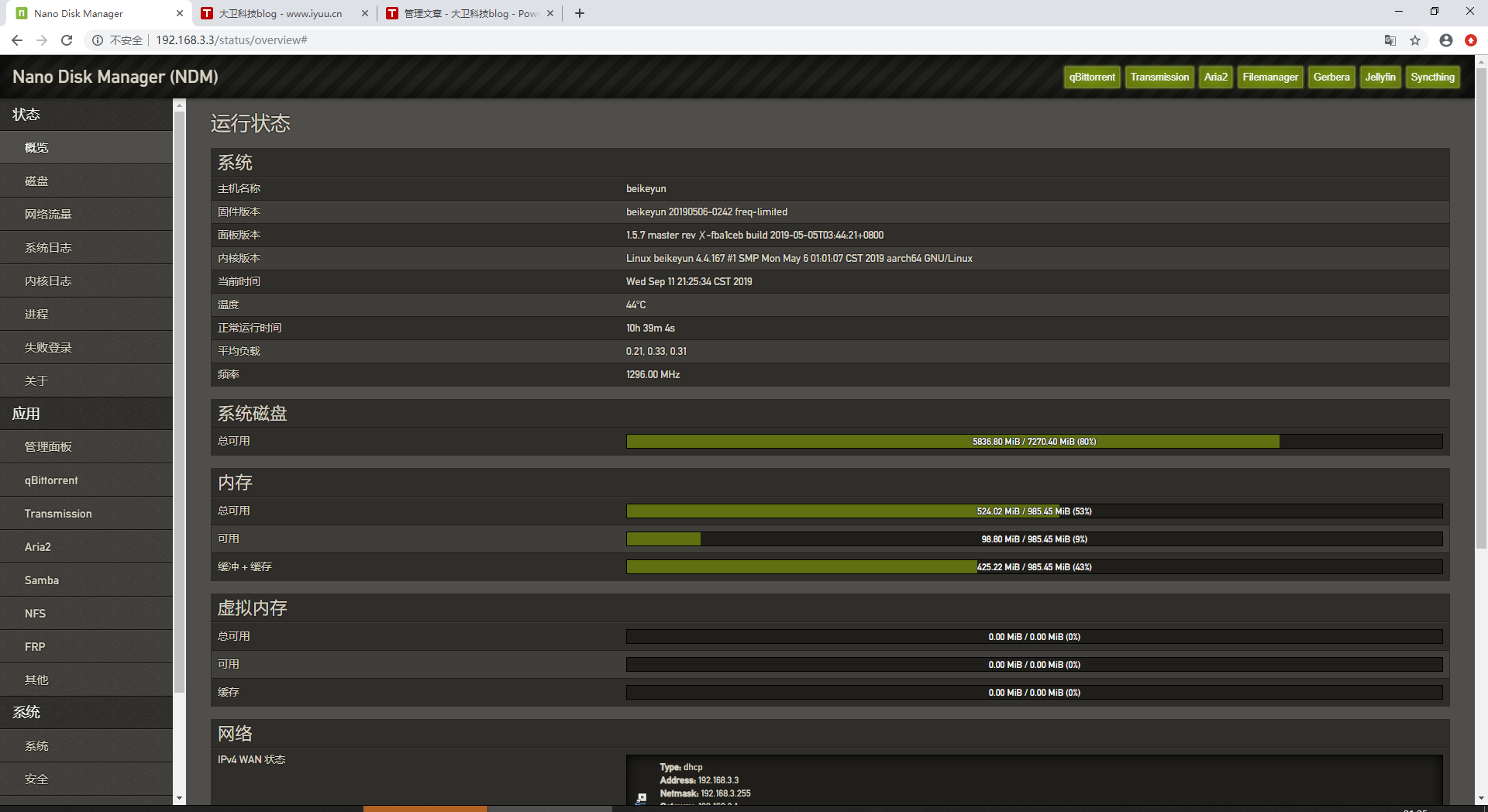Click the sidebar scroll down arrow
1488x812 pixels.
(180, 798)
